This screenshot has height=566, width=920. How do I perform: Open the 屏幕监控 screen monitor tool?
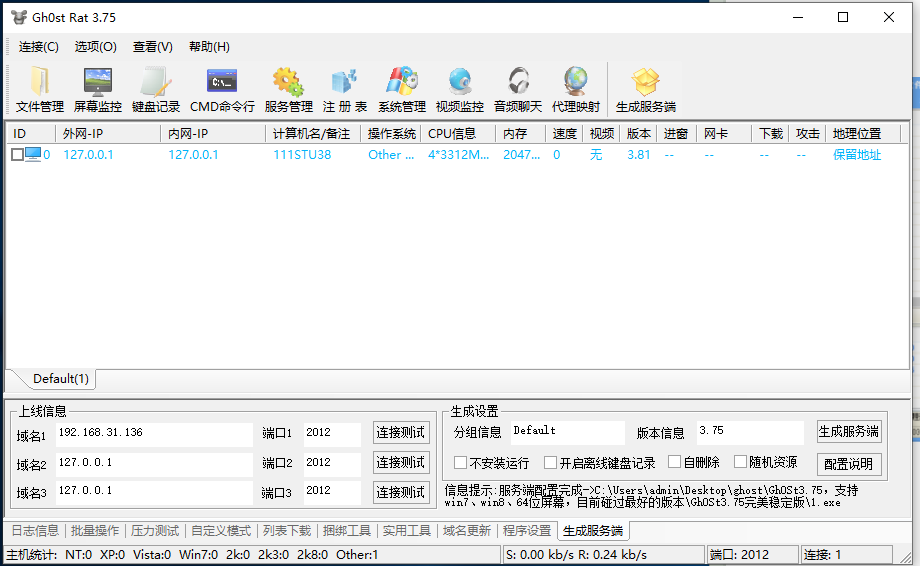(x=97, y=90)
